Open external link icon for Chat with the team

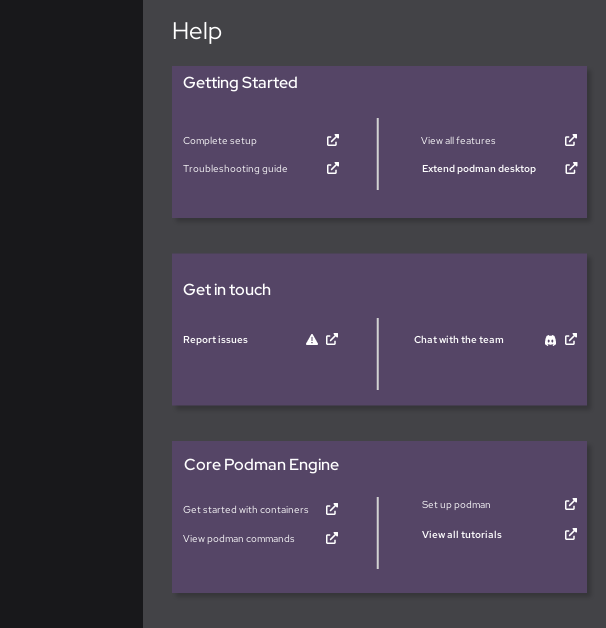[571, 339]
